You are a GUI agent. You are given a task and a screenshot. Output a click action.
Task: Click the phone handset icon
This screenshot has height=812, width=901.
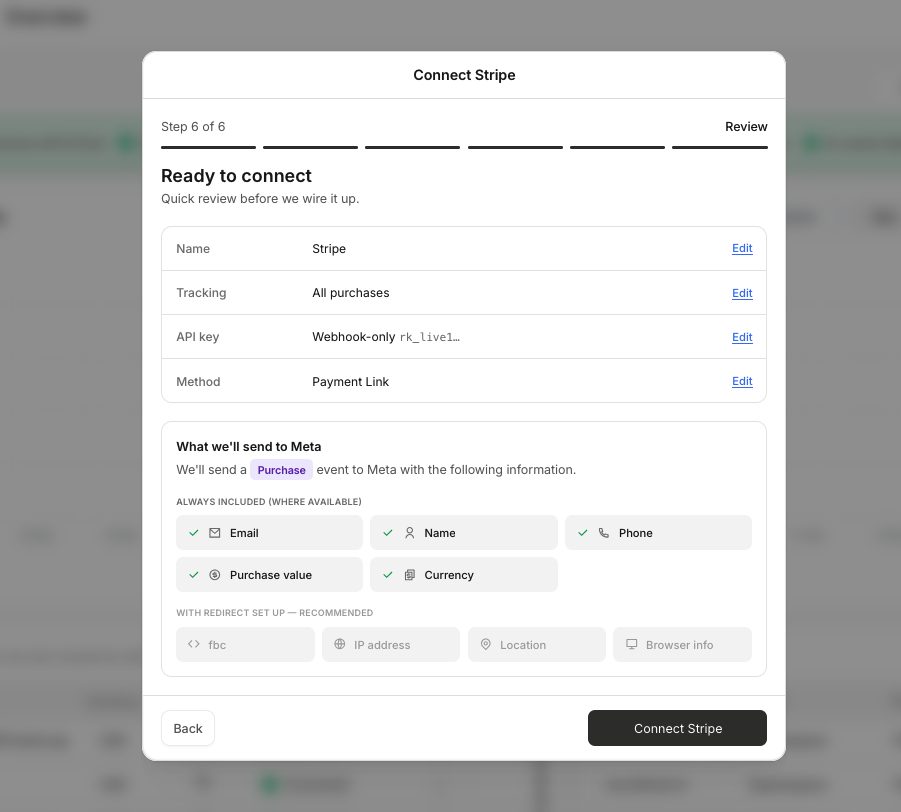603,533
